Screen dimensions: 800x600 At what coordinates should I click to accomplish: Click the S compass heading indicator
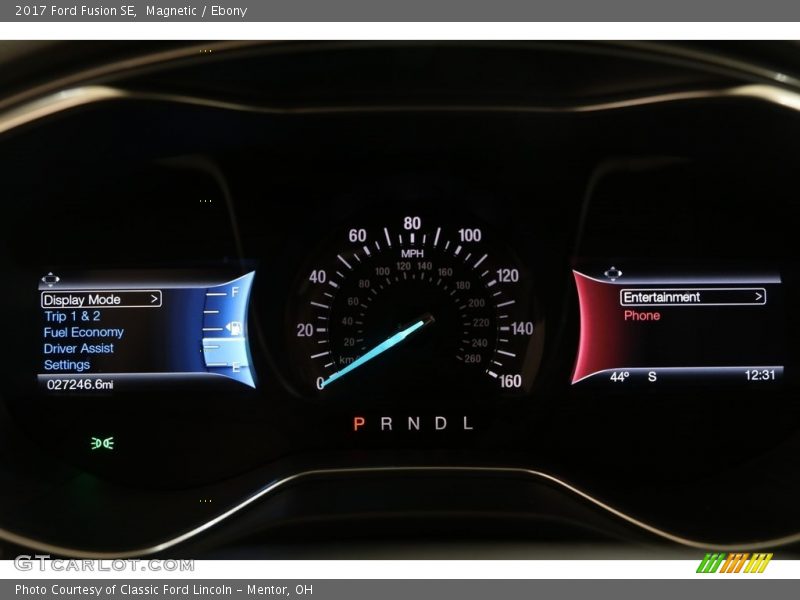(652, 377)
